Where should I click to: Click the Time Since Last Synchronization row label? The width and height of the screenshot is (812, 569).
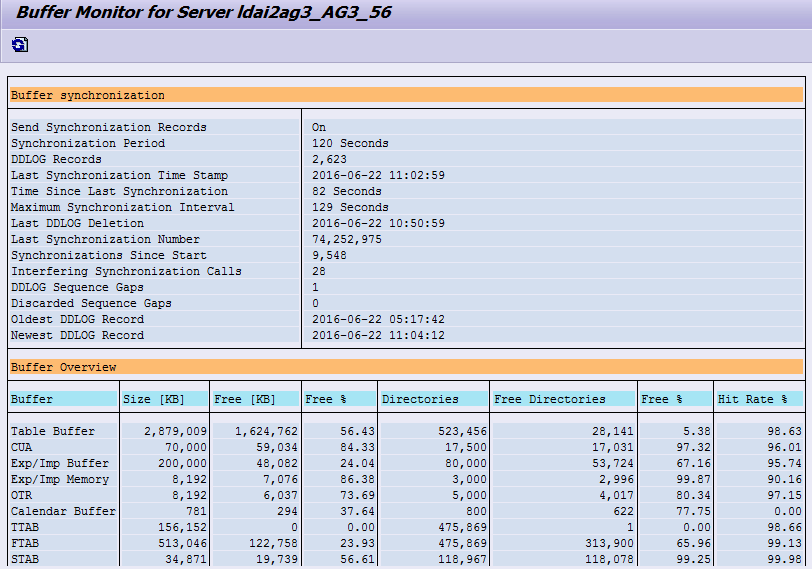120,192
